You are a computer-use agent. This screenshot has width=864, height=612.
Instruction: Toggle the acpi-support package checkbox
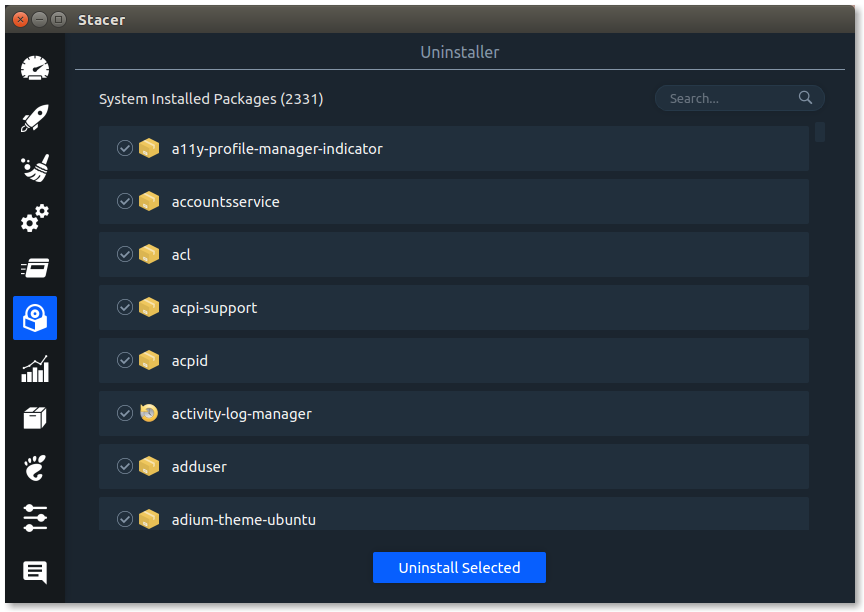point(125,307)
